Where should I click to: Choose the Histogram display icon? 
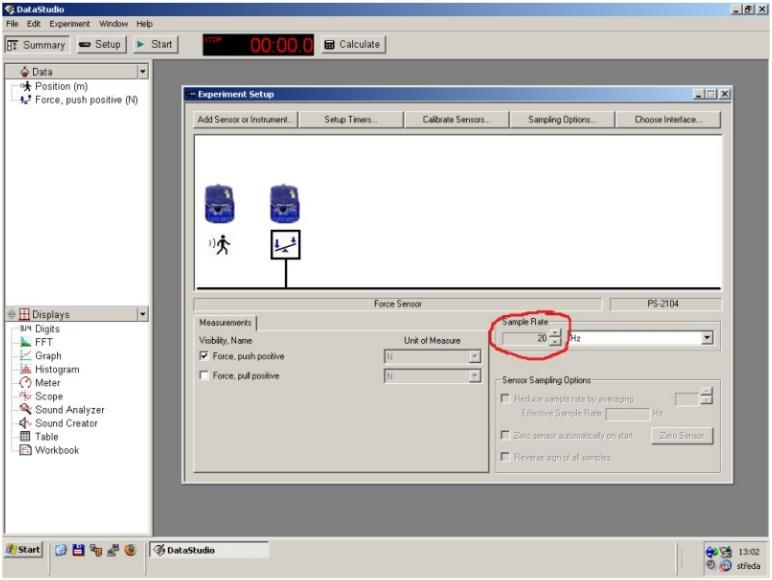tap(25, 369)
